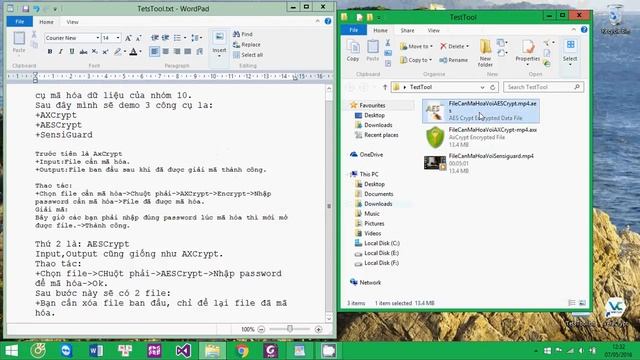Viewport: 640px width, 360px height.
Task: Open Delete dropdown in Explorer ribbon
Action: pos(454,47)
